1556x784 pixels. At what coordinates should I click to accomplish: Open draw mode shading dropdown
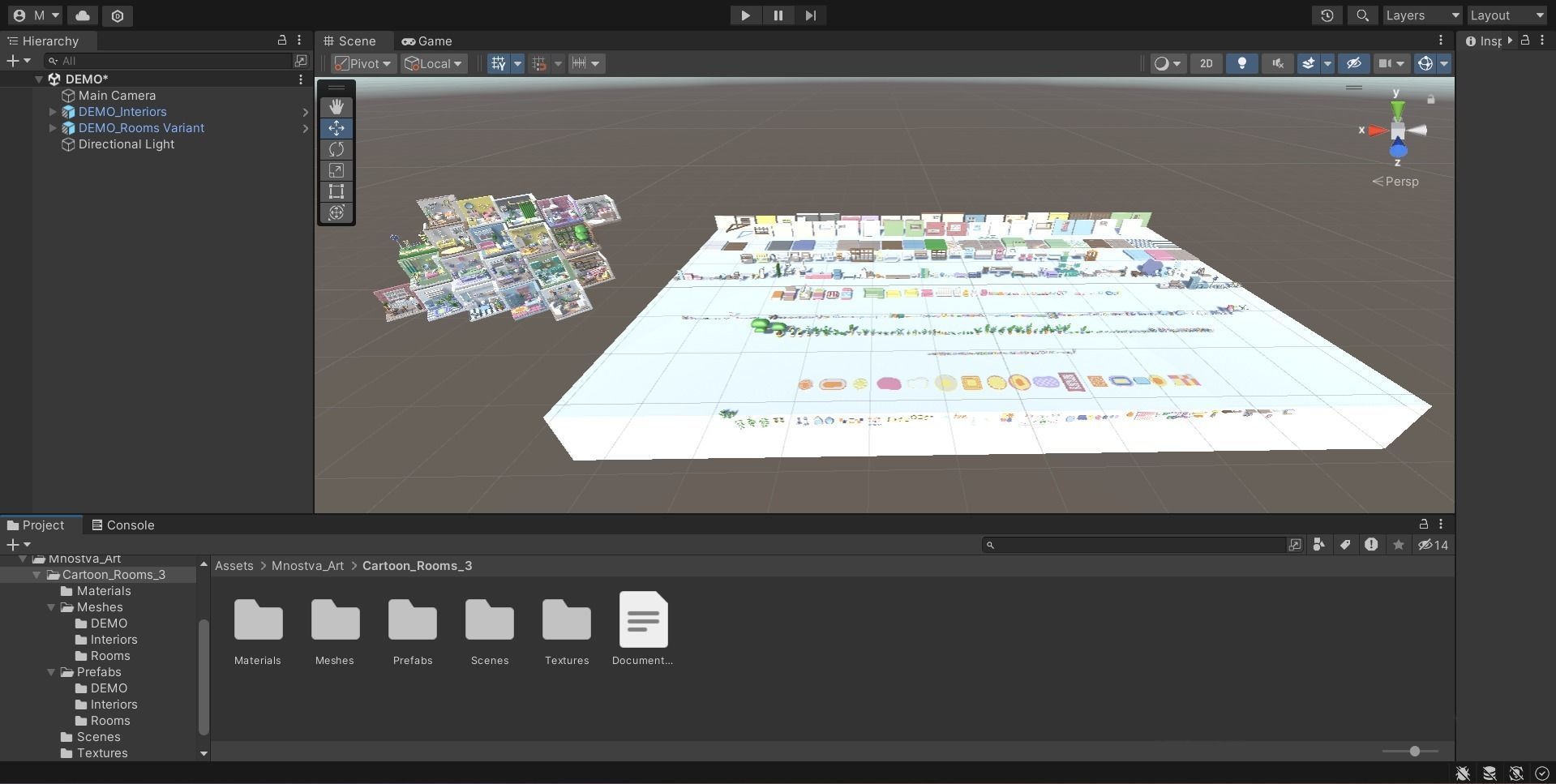(x=1168, y=63)
